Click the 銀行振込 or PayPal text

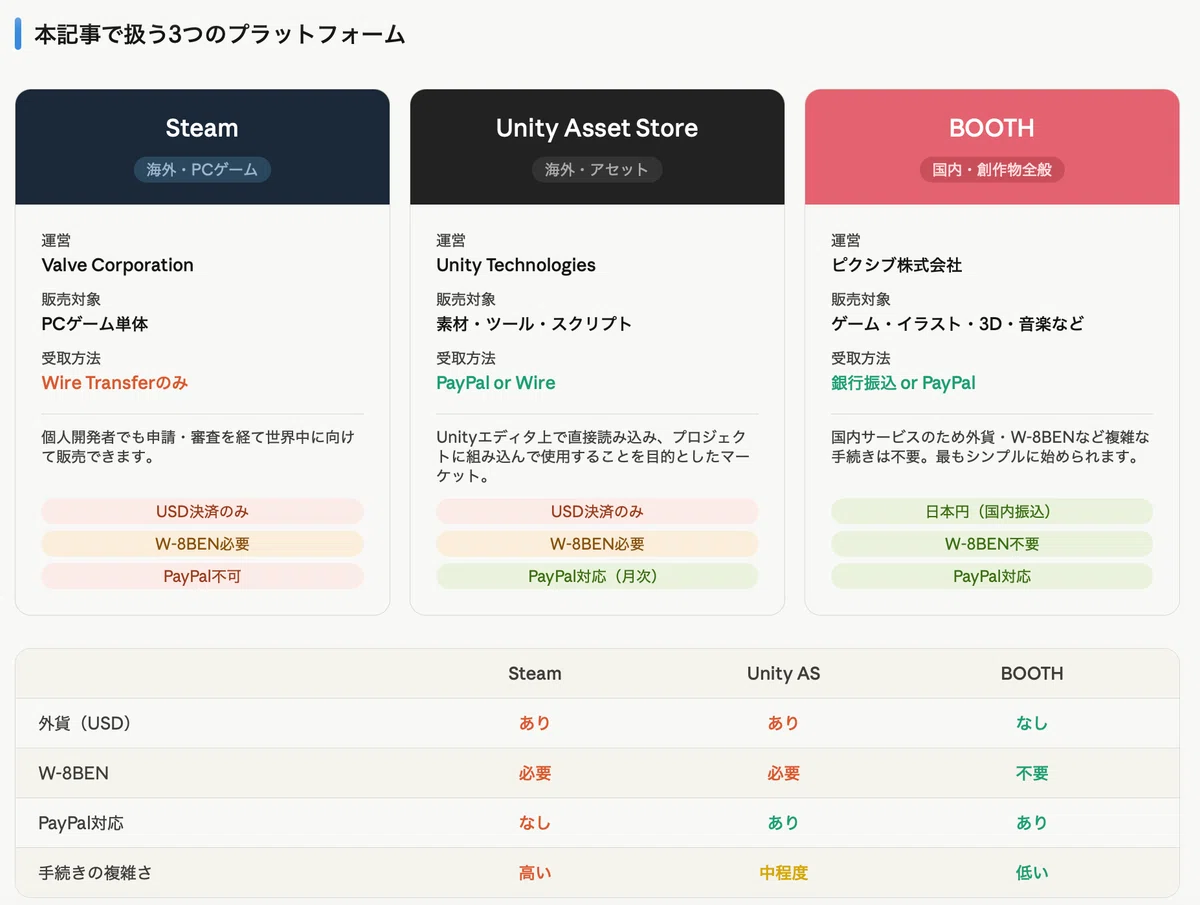(x=904, y=383)
